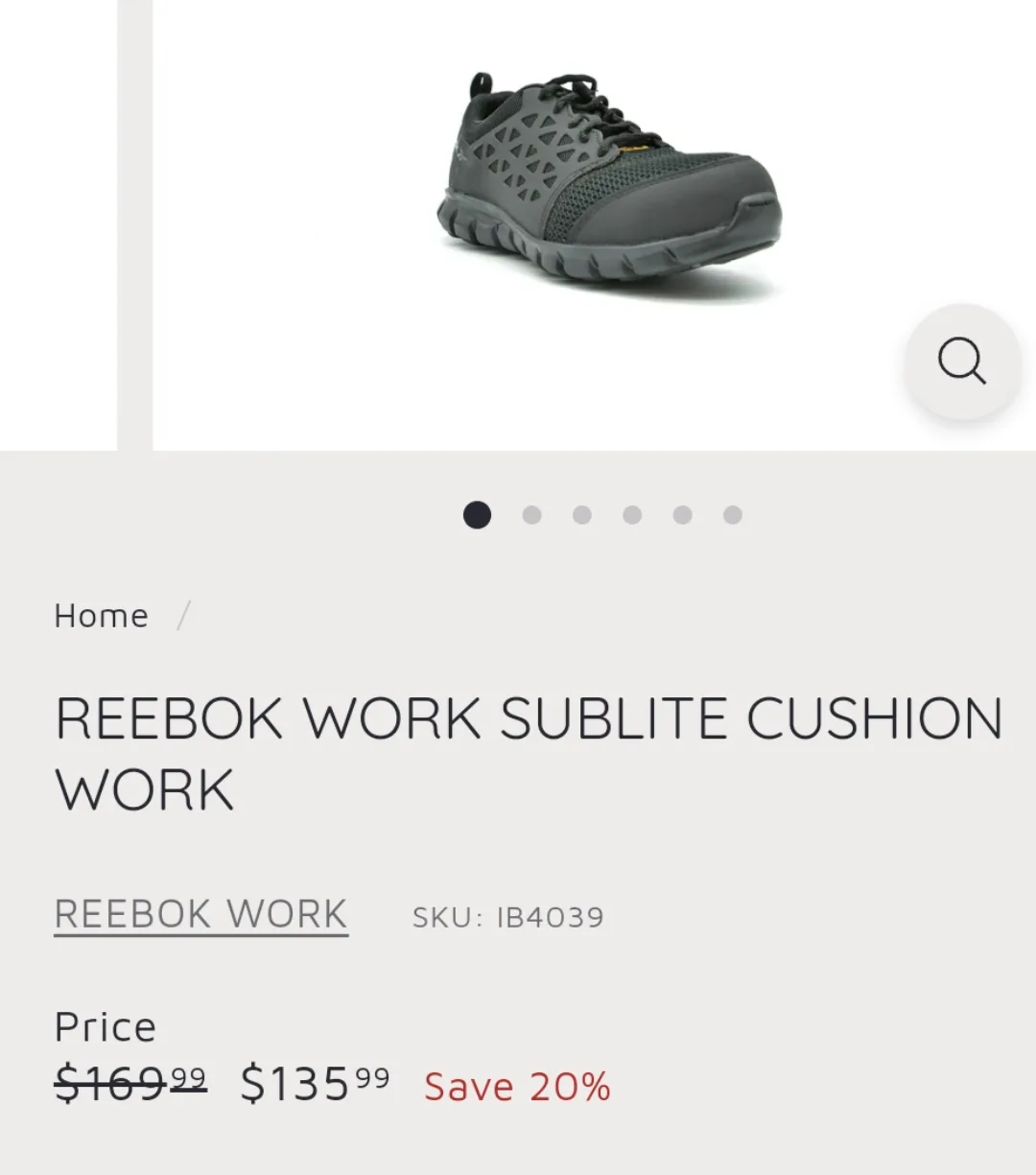Click the sale price $135.99
This screenshot has height=1175, width=1036.
[x=312, y=1084]
